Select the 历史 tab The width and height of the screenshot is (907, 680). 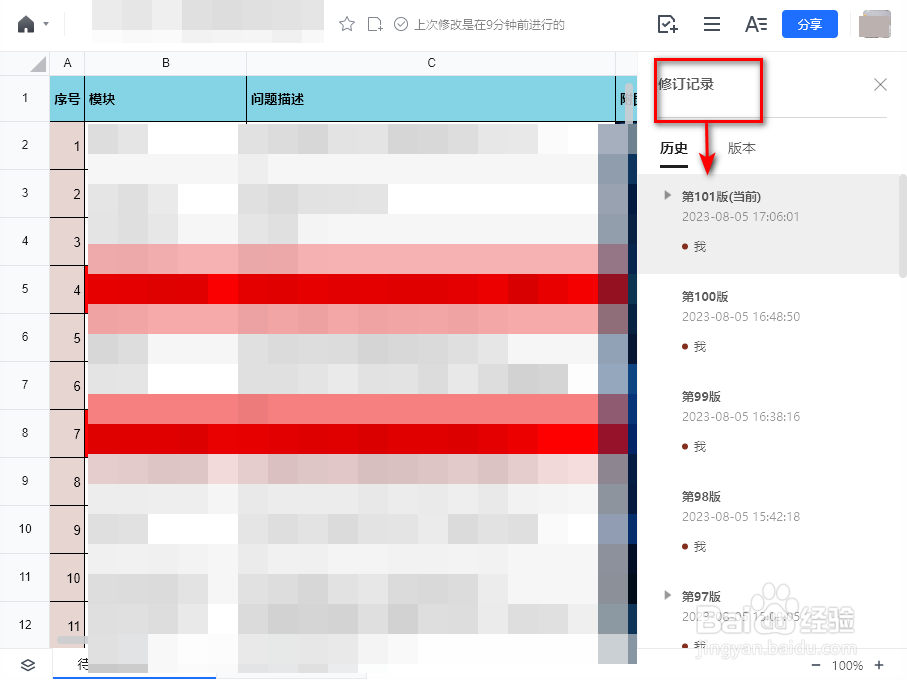[x=673, y=147]
